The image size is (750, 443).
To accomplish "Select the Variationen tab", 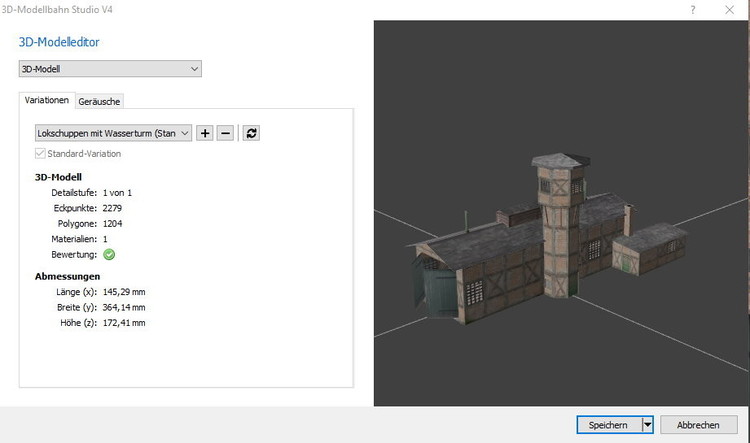I will [x=47, y=100].
